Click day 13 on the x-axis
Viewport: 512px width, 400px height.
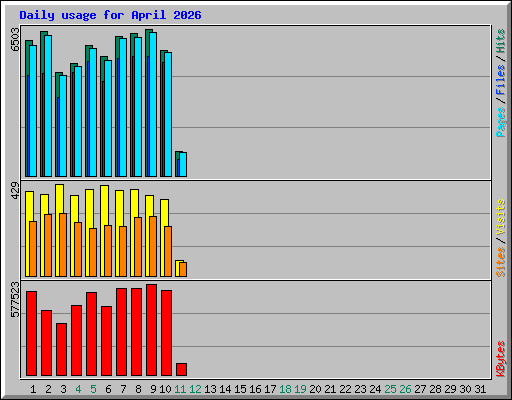(x=210, y=389)
